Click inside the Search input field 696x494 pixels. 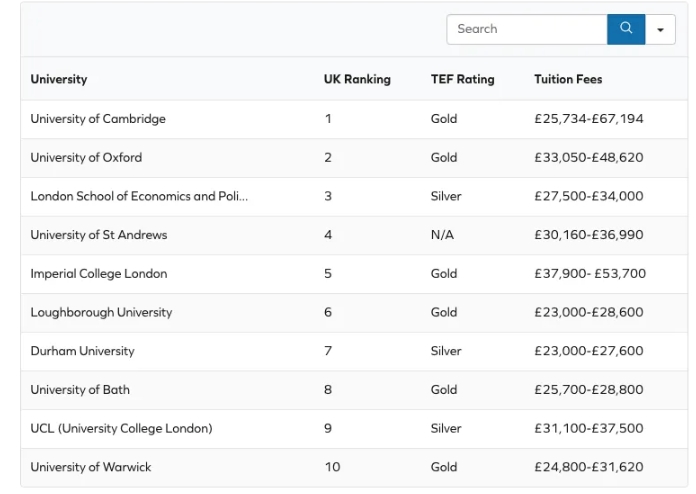tap(525, 29)
